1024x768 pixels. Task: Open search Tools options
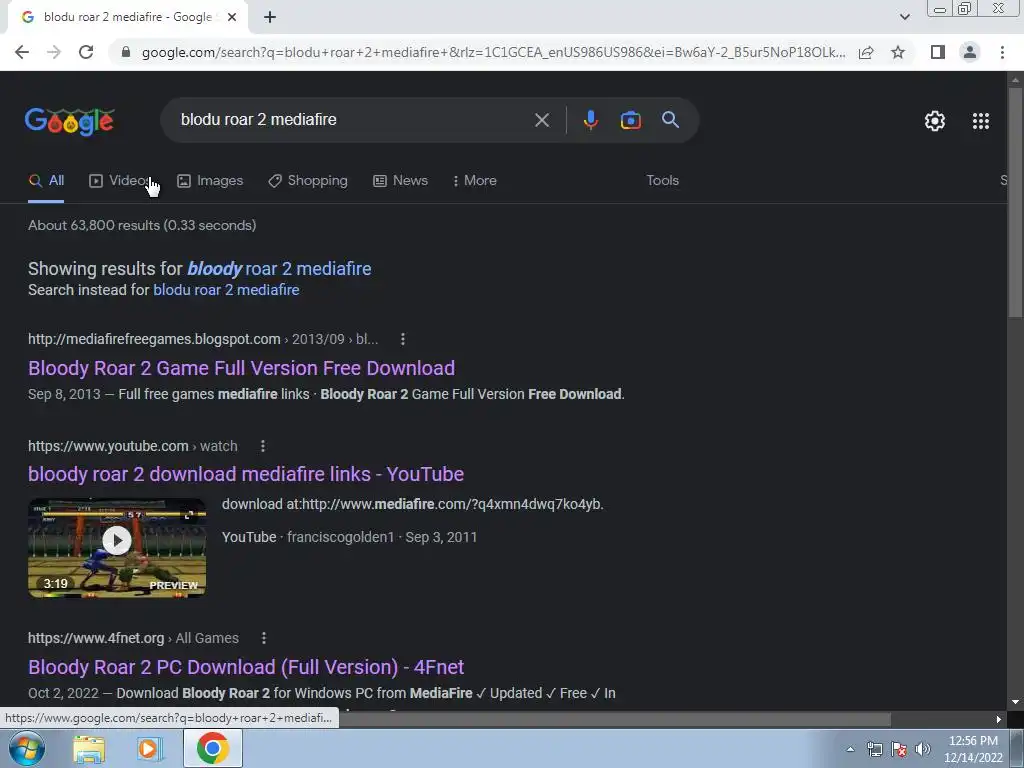(x=662, y=181)
